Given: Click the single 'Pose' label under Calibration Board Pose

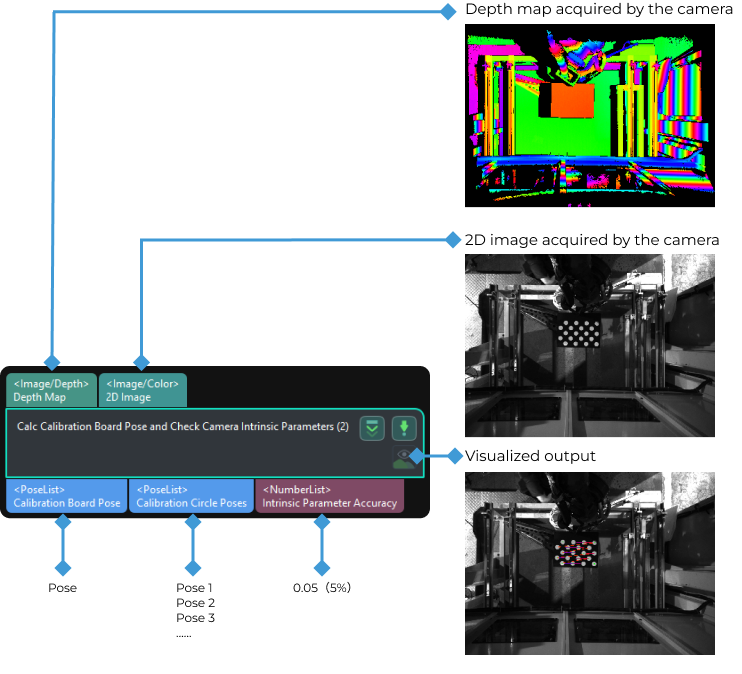Looking at the screenshot, I should [x=62, y=588].
